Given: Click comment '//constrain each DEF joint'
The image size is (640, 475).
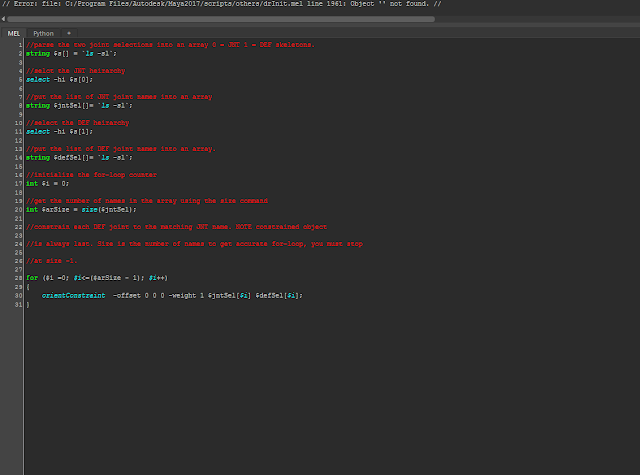Looking at the screenshot, I should coord(176,227).
